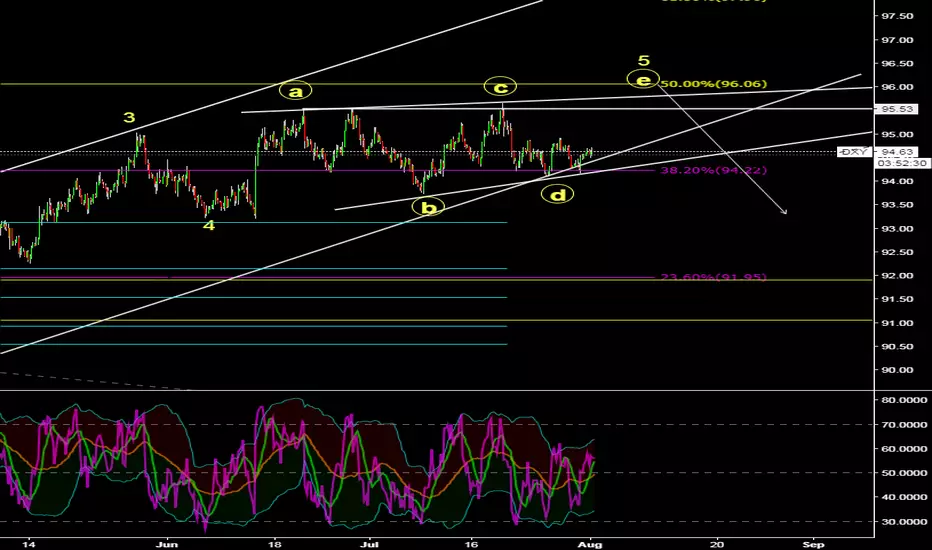Viewport: 932px width, 550px height.
Task: Click the 92.50 price axis value
Action: [897, 252]
